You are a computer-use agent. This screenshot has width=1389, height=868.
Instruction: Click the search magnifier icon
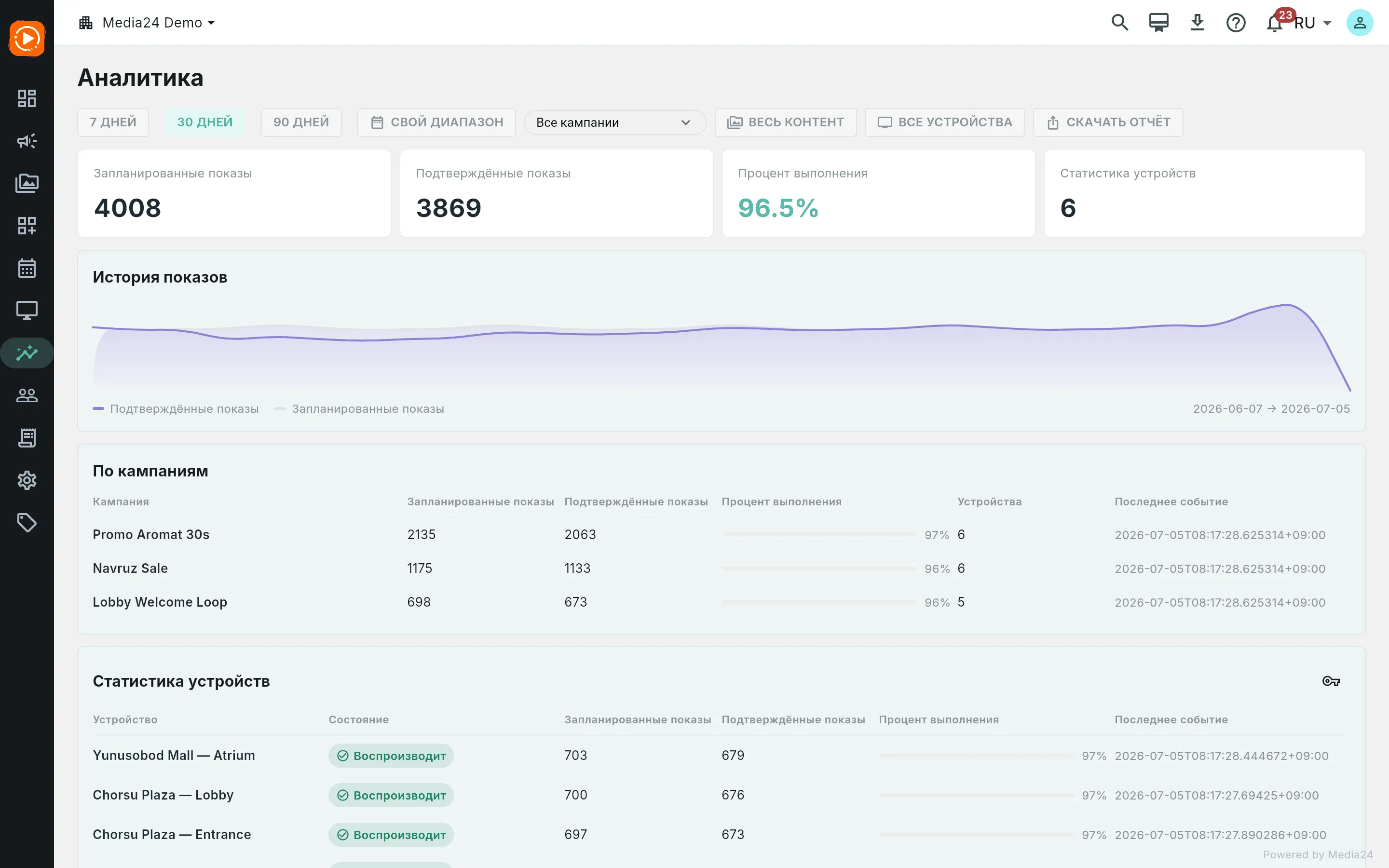pos(1120,22)
